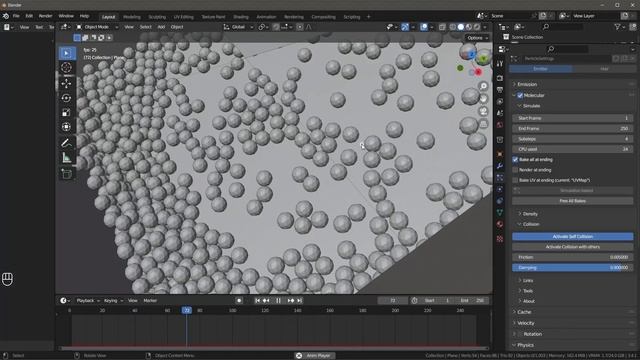Click the auto keying record button
640x360 pixels.
pos(239,300)
